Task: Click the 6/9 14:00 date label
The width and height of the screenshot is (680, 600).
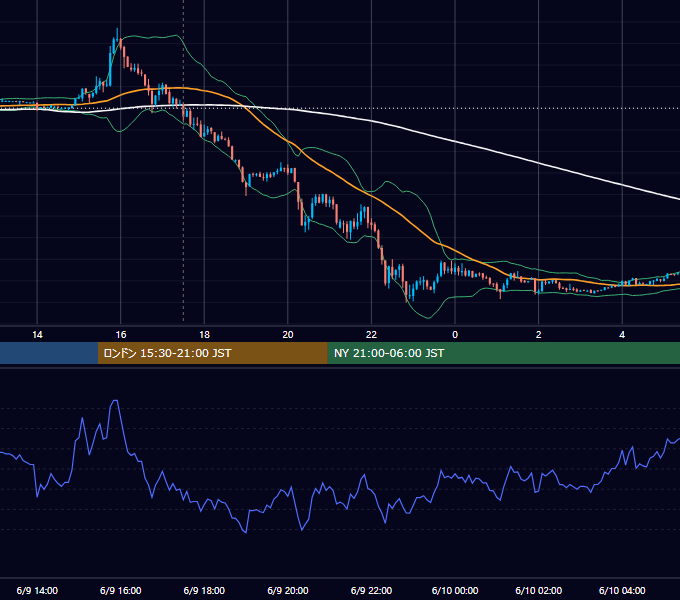Action: 37,590
